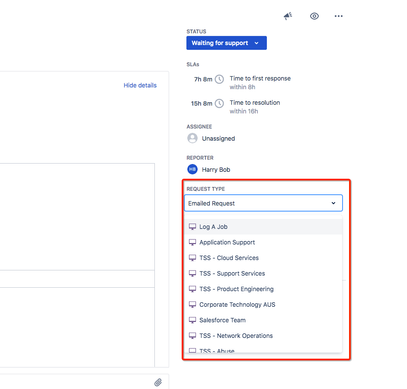This screenshot has width=407, height=389.
Task: Open the Emailed Request type dropdown
Action: pos(263,203)
